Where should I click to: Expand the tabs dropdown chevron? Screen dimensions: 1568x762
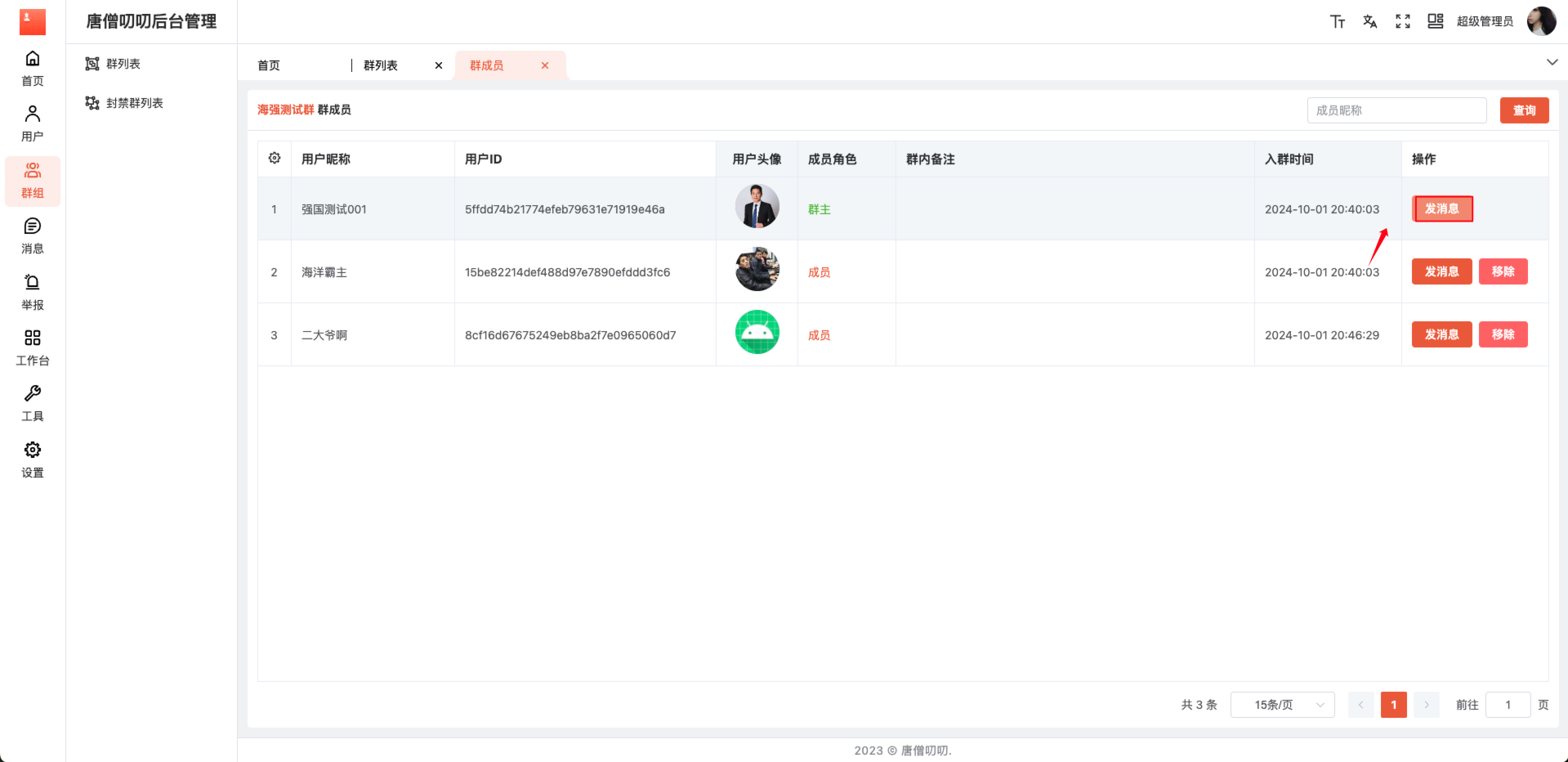[1552, 62]
